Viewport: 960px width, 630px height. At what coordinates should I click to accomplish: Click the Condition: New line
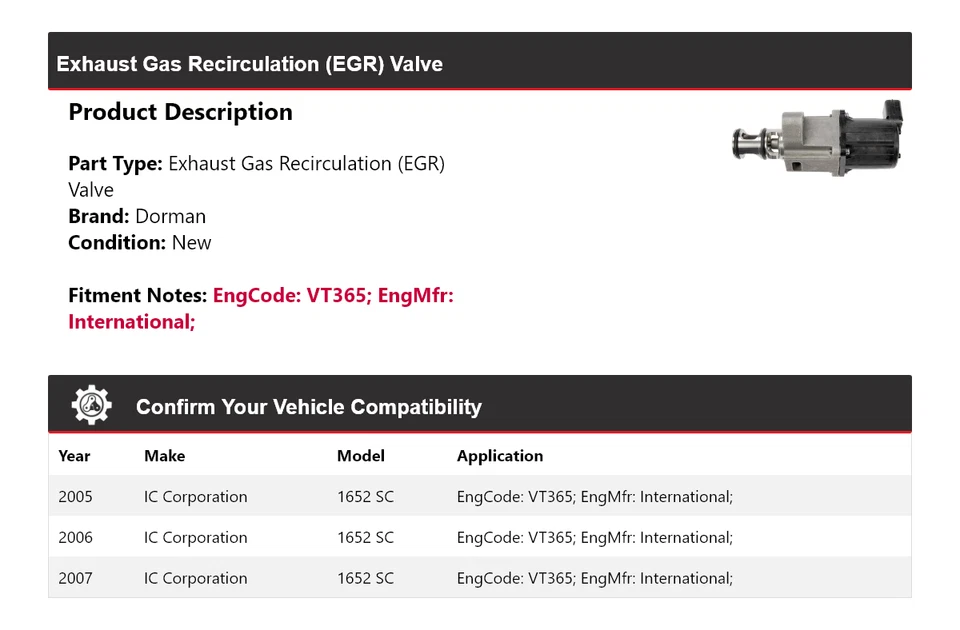(x=140, y=242)
